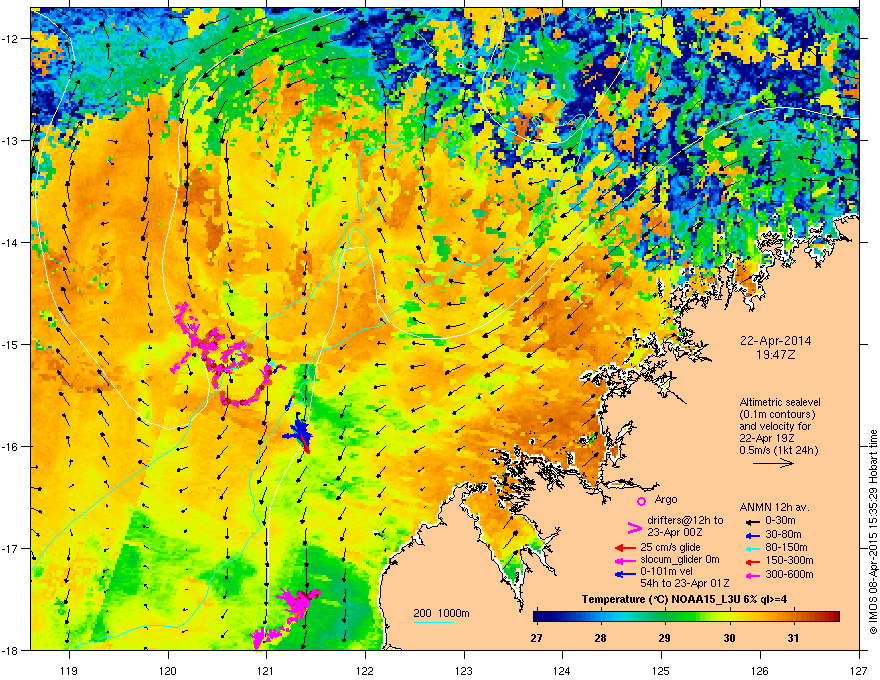
Task: Click the 150-300m depth label
Action: (789, 560)
